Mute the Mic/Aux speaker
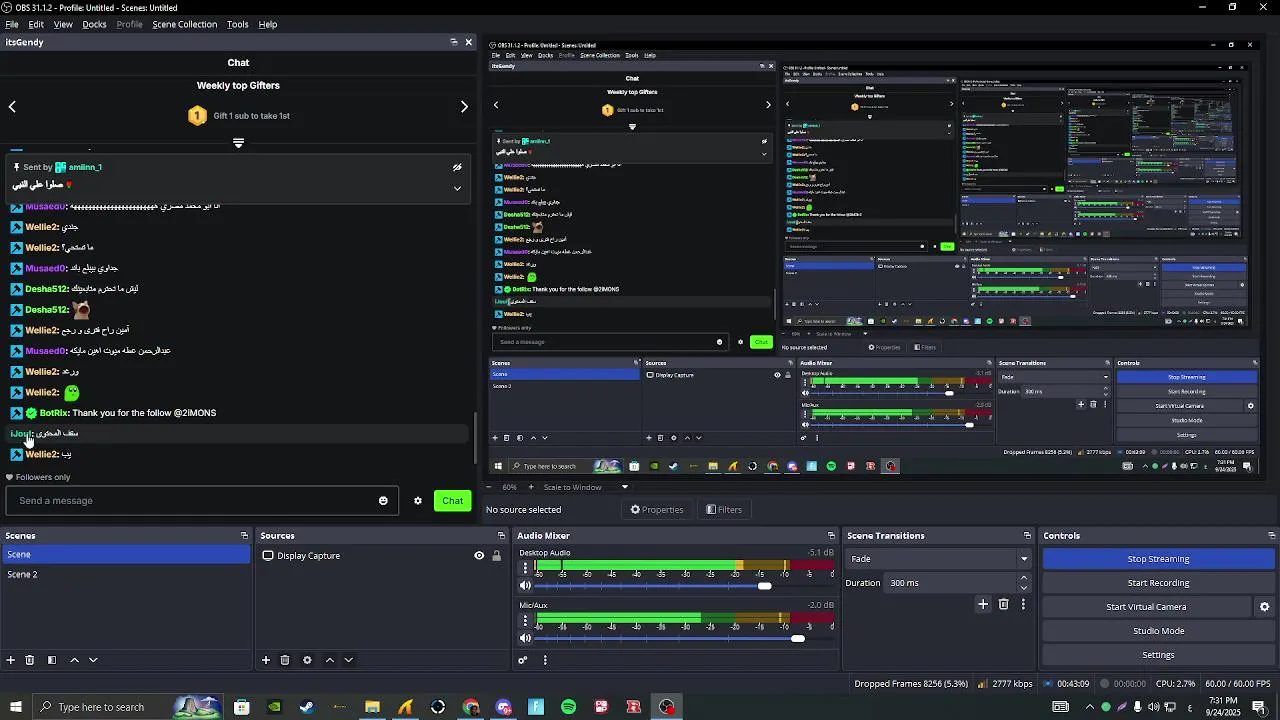This screenshot has width=1280, height=720. pyautogui.click(x=525, y=638)
